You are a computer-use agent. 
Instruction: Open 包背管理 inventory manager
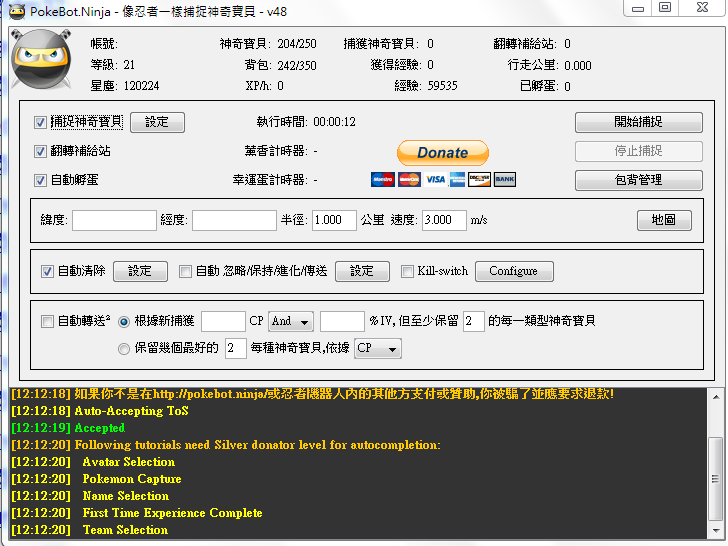[x=638, y=180]
